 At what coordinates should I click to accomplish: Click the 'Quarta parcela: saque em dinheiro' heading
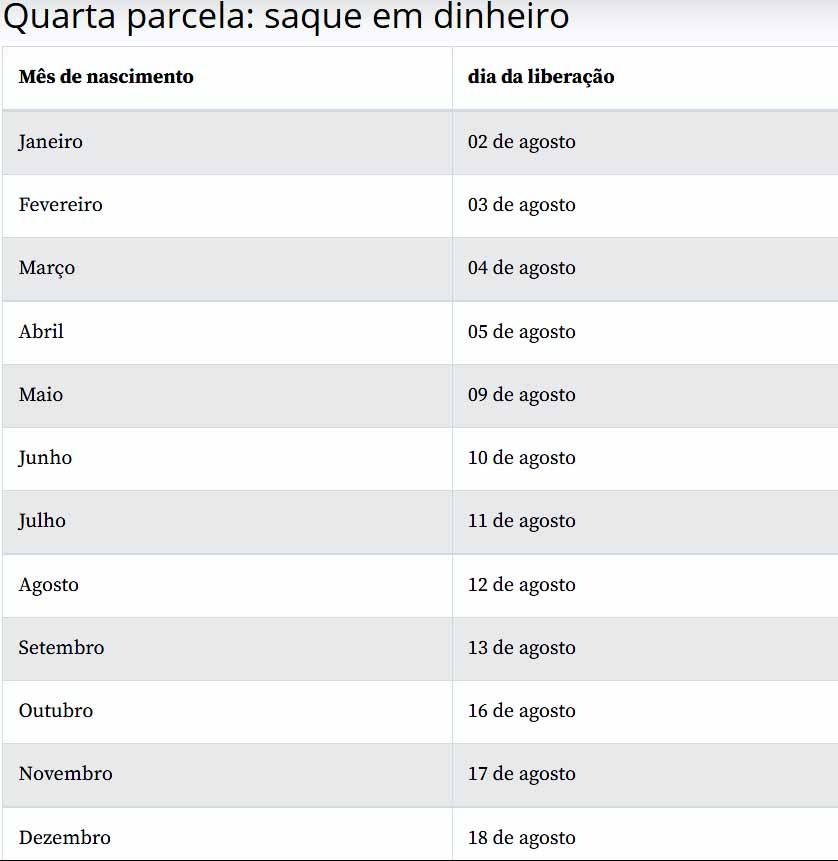click(286, 17)
